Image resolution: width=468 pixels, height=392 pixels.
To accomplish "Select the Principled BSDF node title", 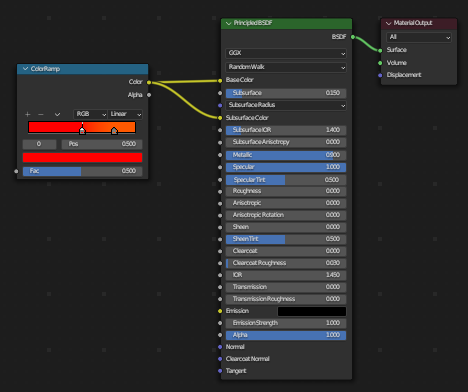I will point(253,23).
